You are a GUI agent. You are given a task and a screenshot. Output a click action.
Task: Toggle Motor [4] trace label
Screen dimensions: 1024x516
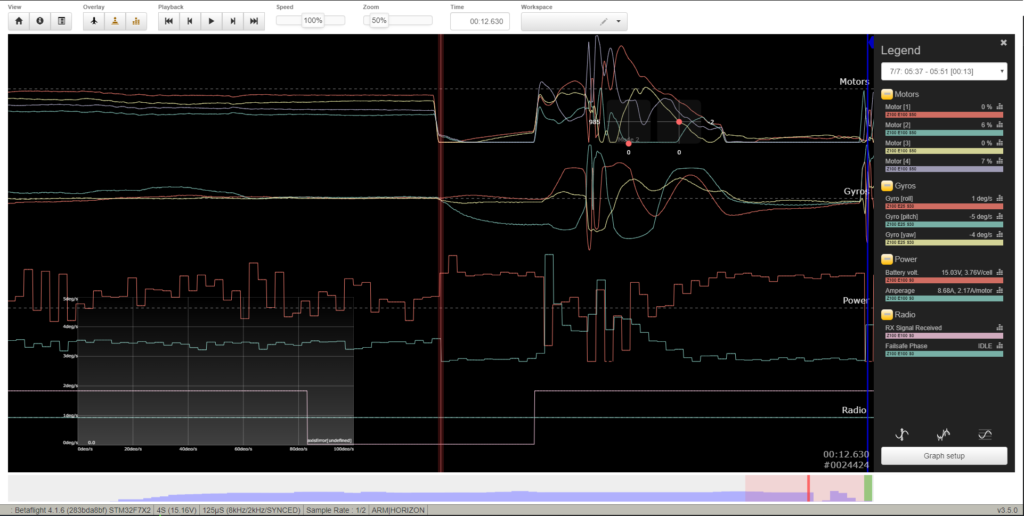point(897,161)
